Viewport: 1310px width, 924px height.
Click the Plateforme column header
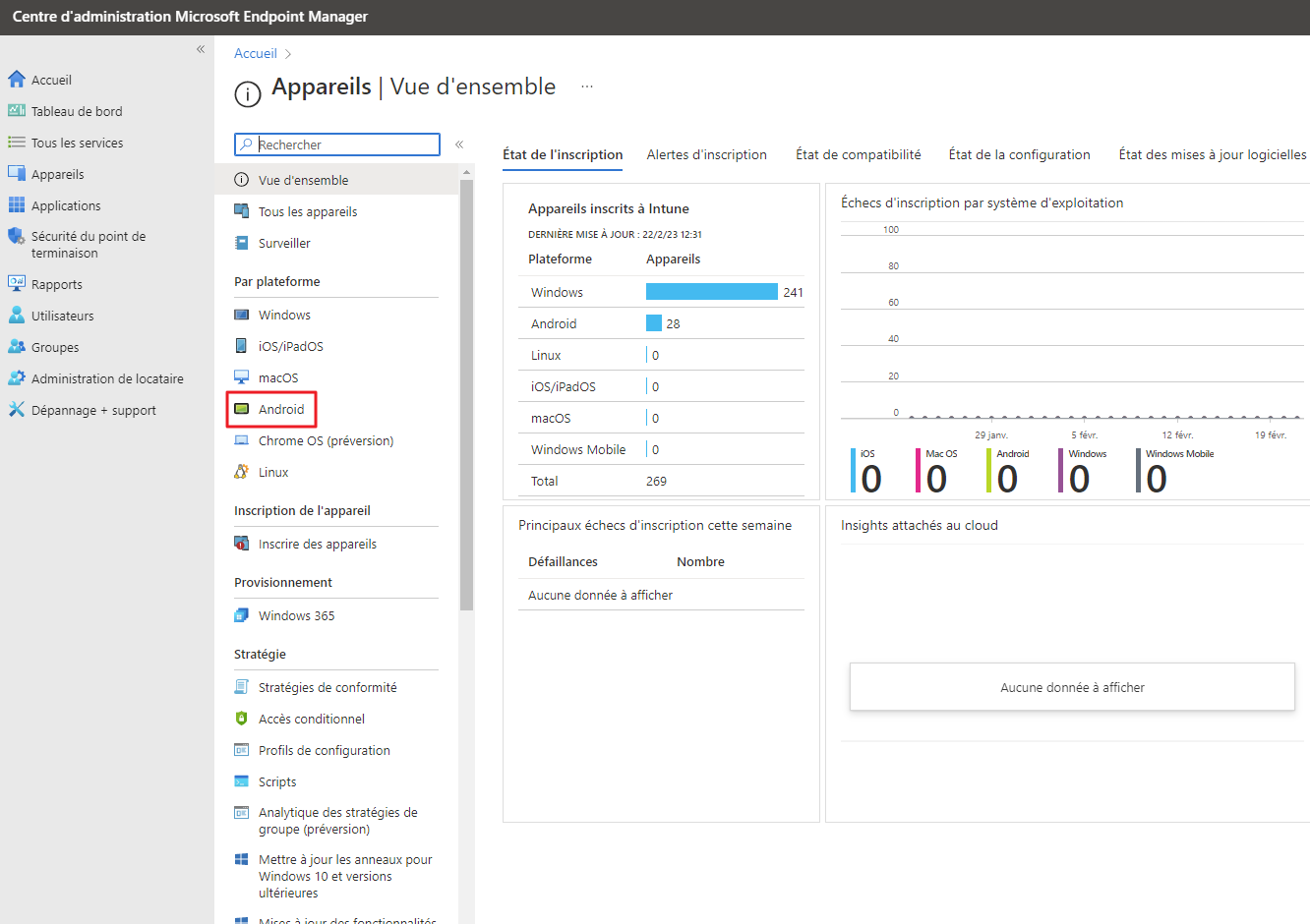pos(560,259)
